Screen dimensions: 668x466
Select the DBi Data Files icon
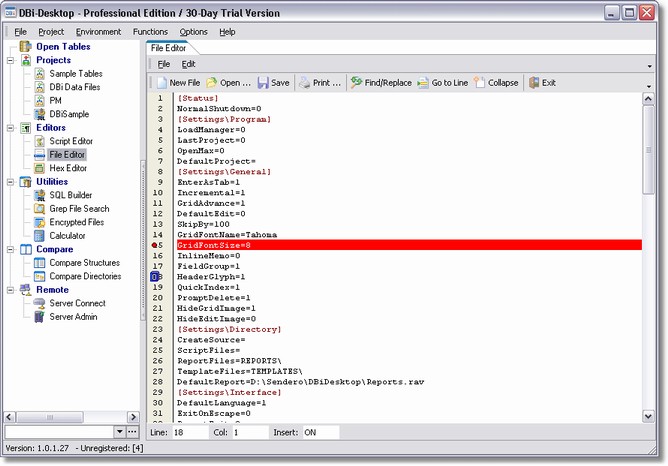click(x=40, y=87)
